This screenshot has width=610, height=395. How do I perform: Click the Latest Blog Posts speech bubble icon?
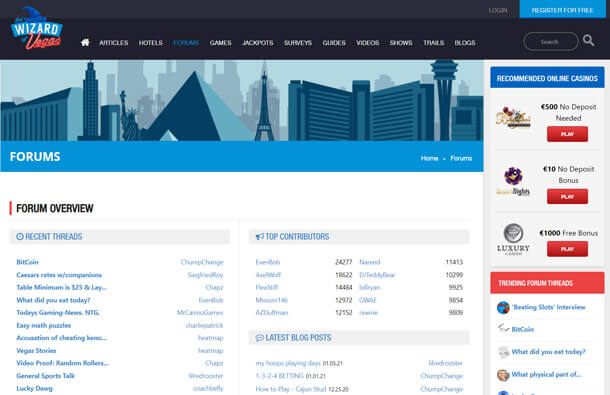259,338
